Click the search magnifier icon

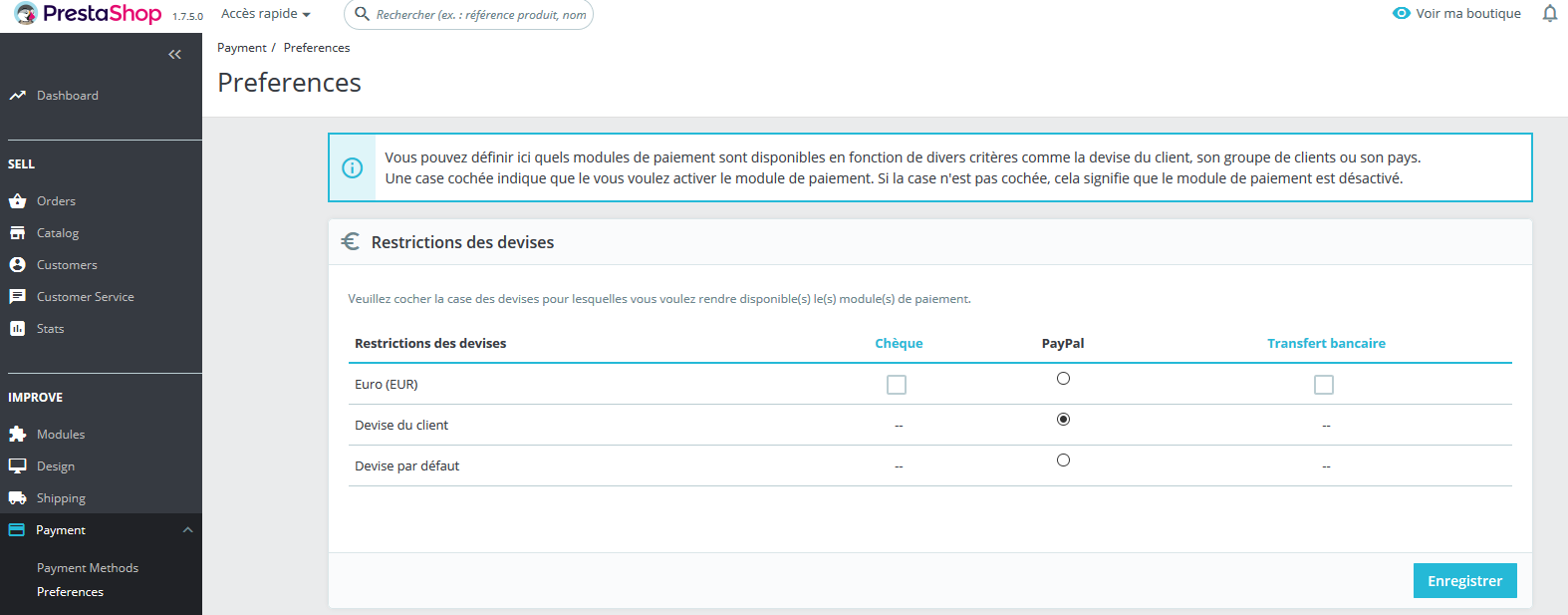click(x=362, y=14)
